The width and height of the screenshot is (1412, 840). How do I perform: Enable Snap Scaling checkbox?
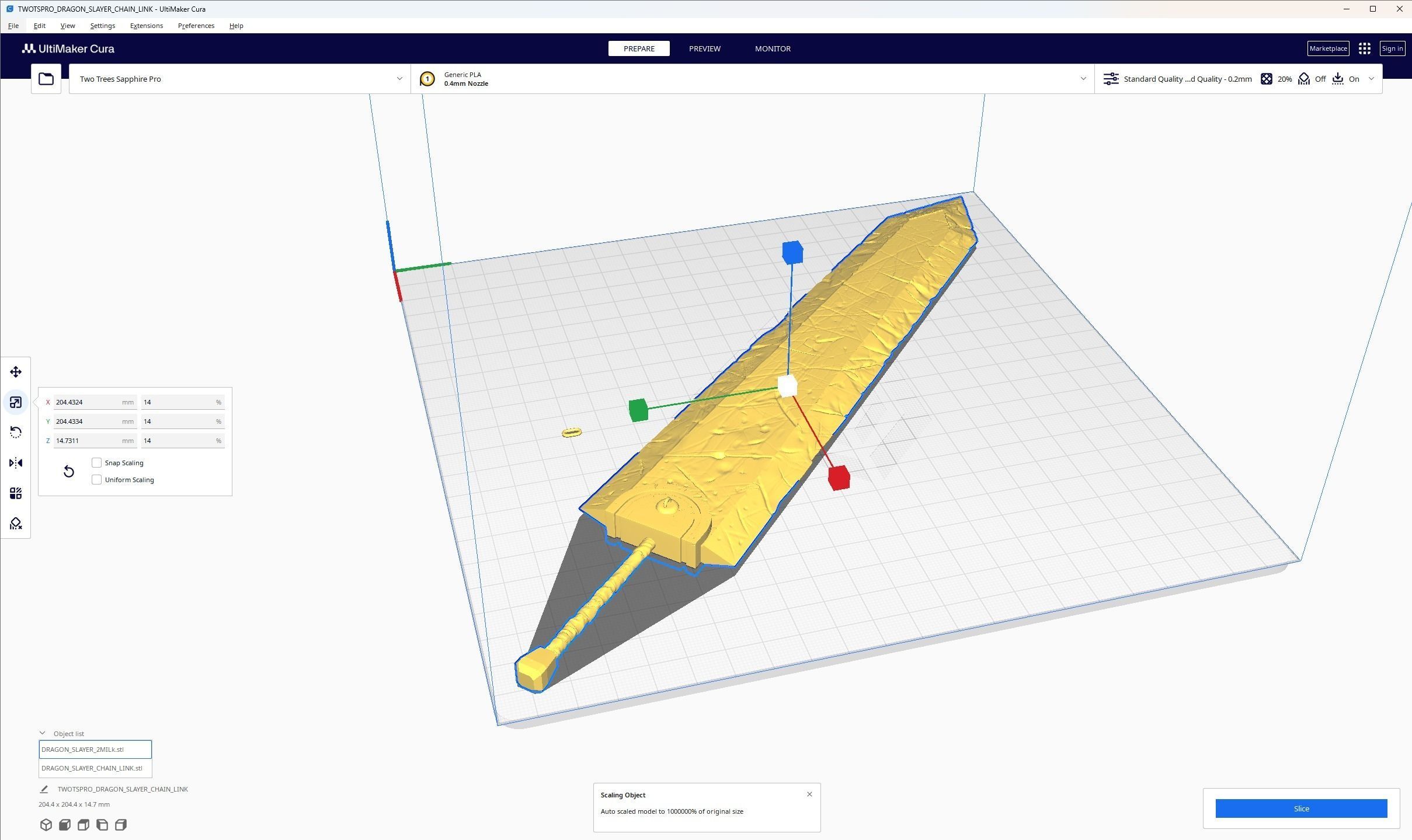point(97,462)
